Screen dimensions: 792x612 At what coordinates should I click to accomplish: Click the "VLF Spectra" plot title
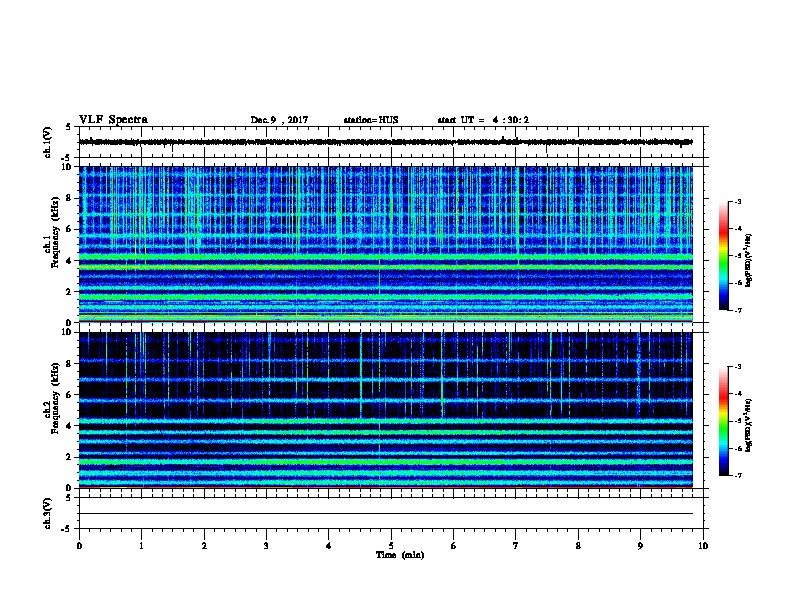113,120
